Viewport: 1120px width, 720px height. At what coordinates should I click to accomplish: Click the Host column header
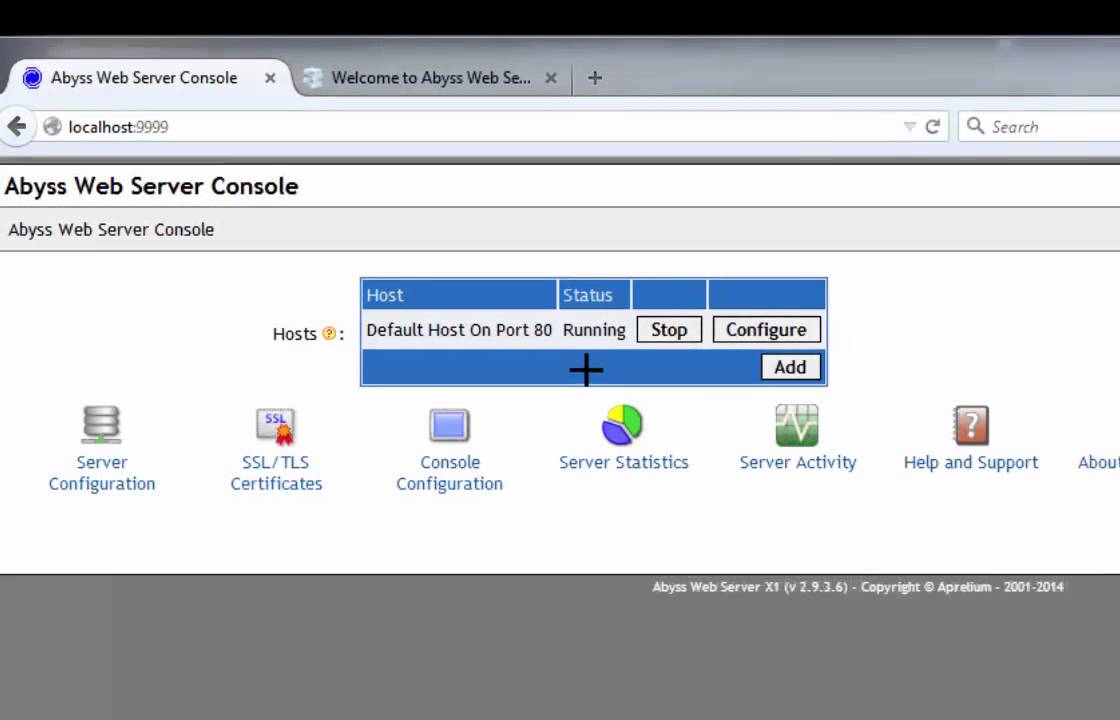(x=459, y=295)
